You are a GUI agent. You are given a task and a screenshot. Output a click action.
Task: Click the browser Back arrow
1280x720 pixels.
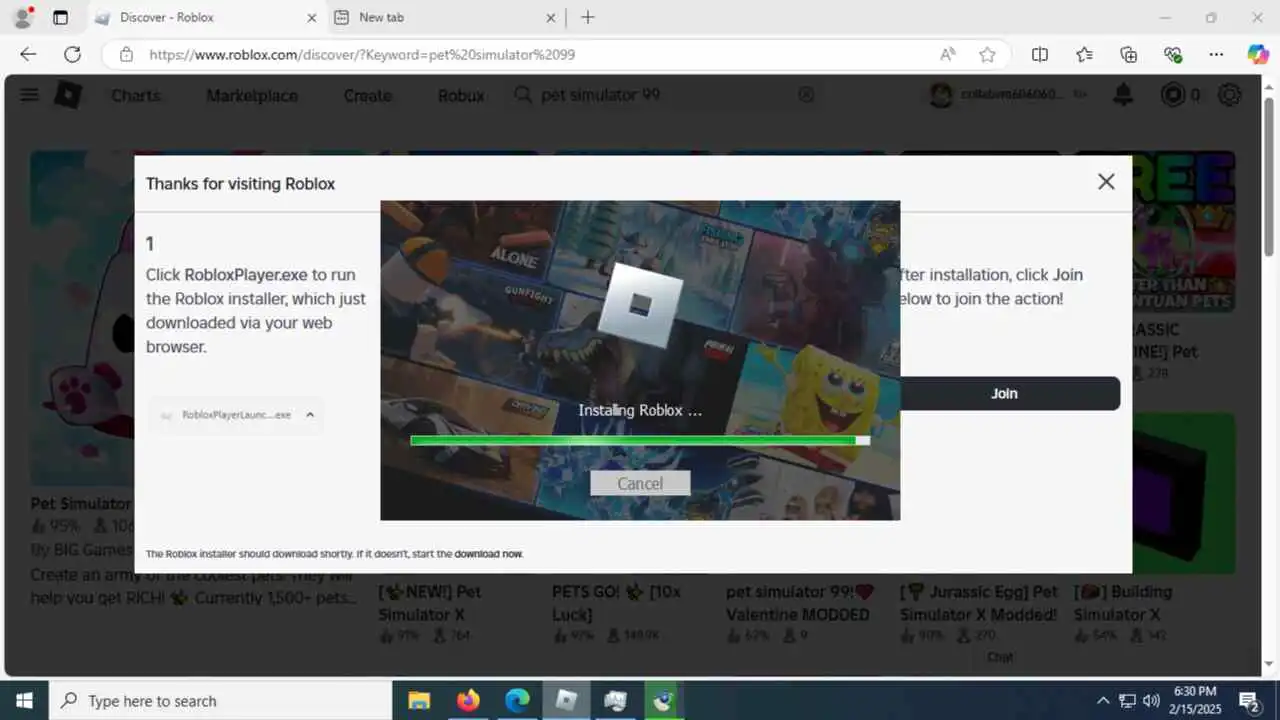point(28,55)
